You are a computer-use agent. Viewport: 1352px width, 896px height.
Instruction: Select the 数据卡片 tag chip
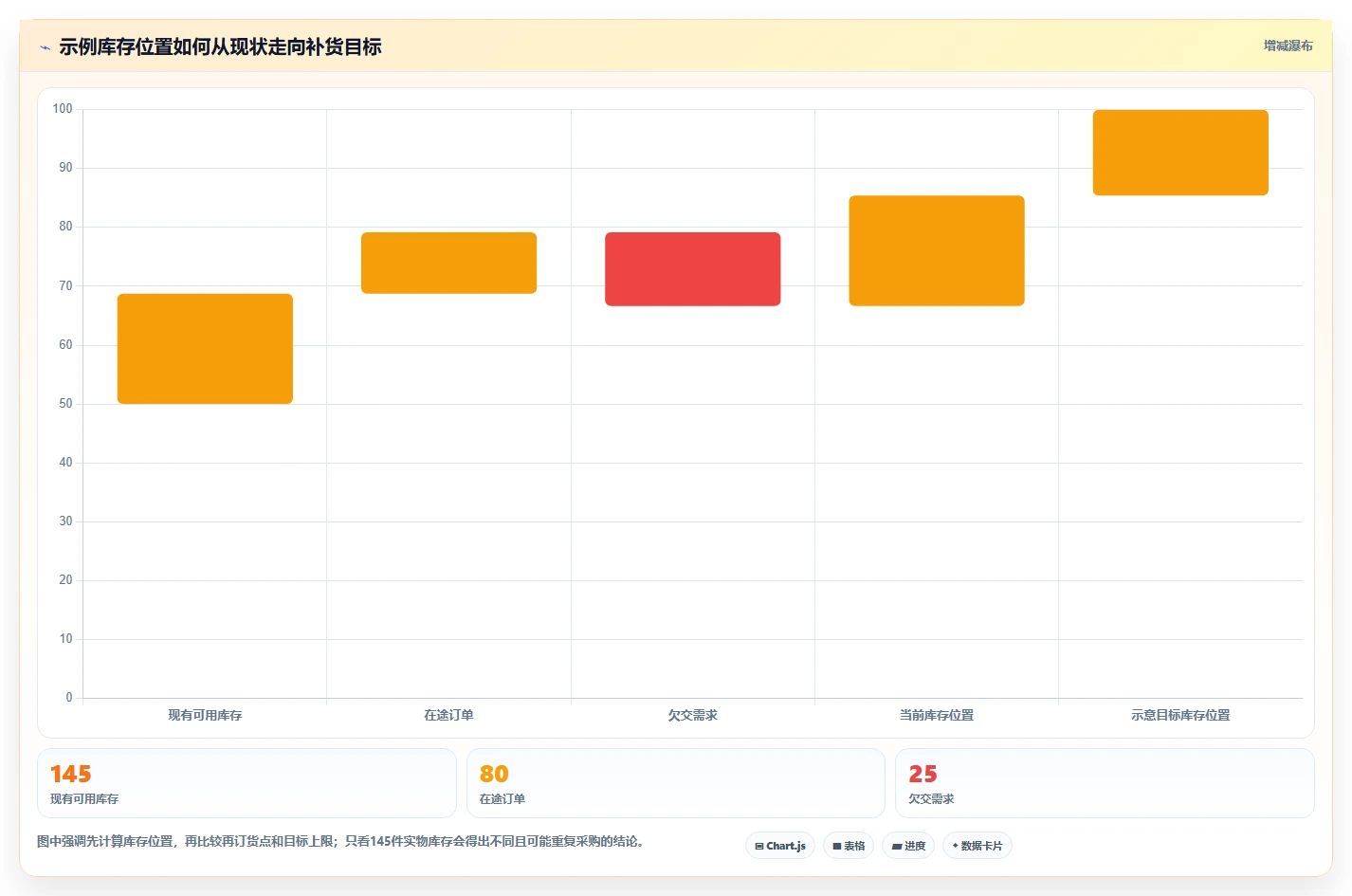[977, 846]
